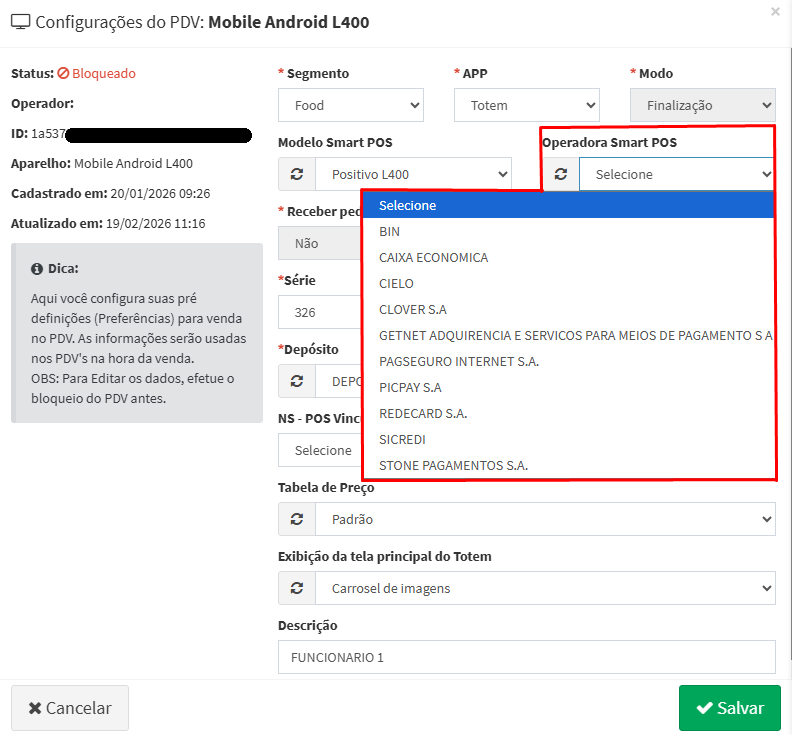Open the Segmento dropdown showing Food
This screenshot has height=735, width=792.
(x=350, y=105)
